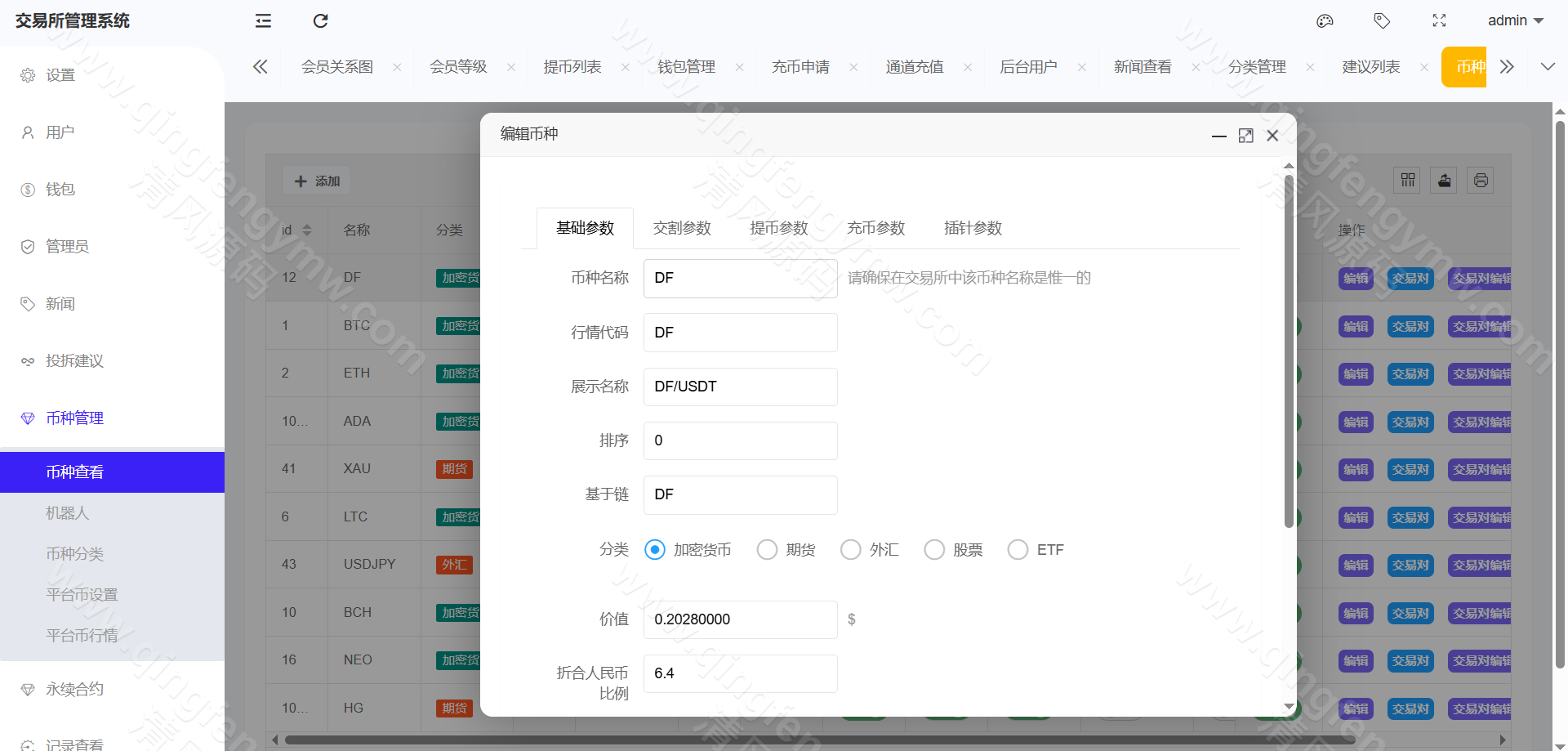Open the tab overview chevron at top right

click(x=1548, y=66)
